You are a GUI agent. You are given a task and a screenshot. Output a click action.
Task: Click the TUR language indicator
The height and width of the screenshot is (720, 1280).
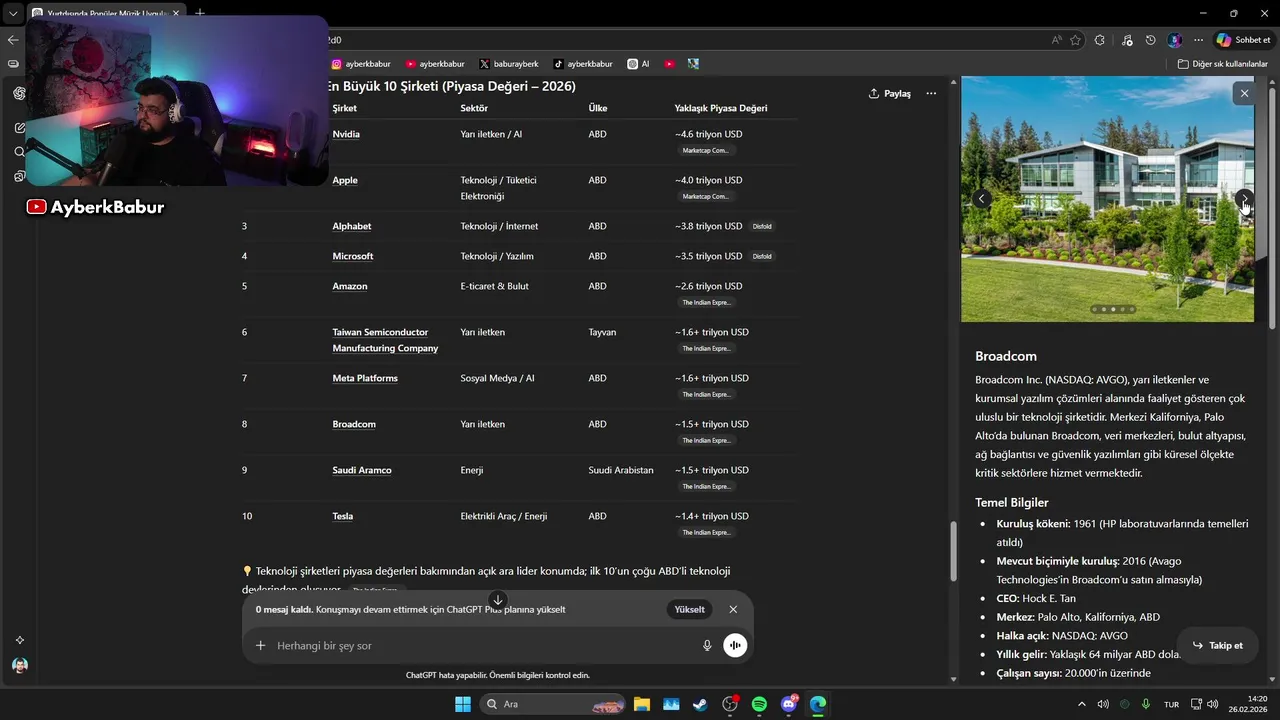coord(1171,704)
